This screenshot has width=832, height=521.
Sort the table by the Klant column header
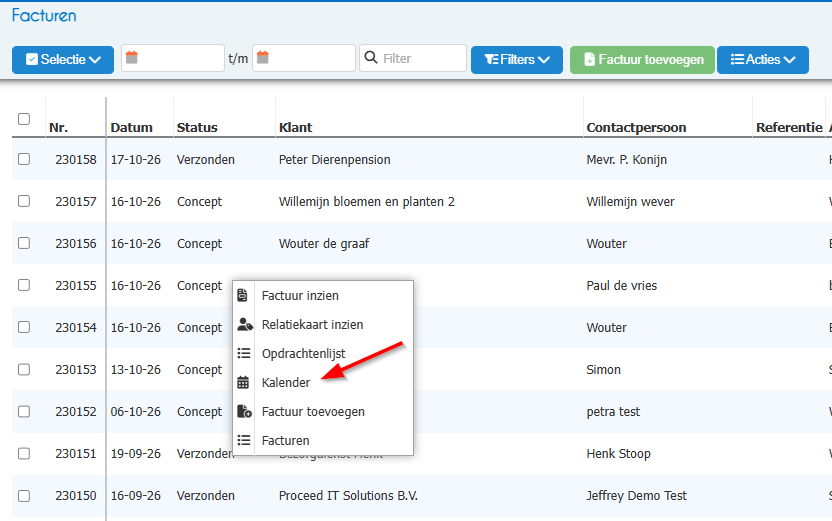[x=296, y=127]
